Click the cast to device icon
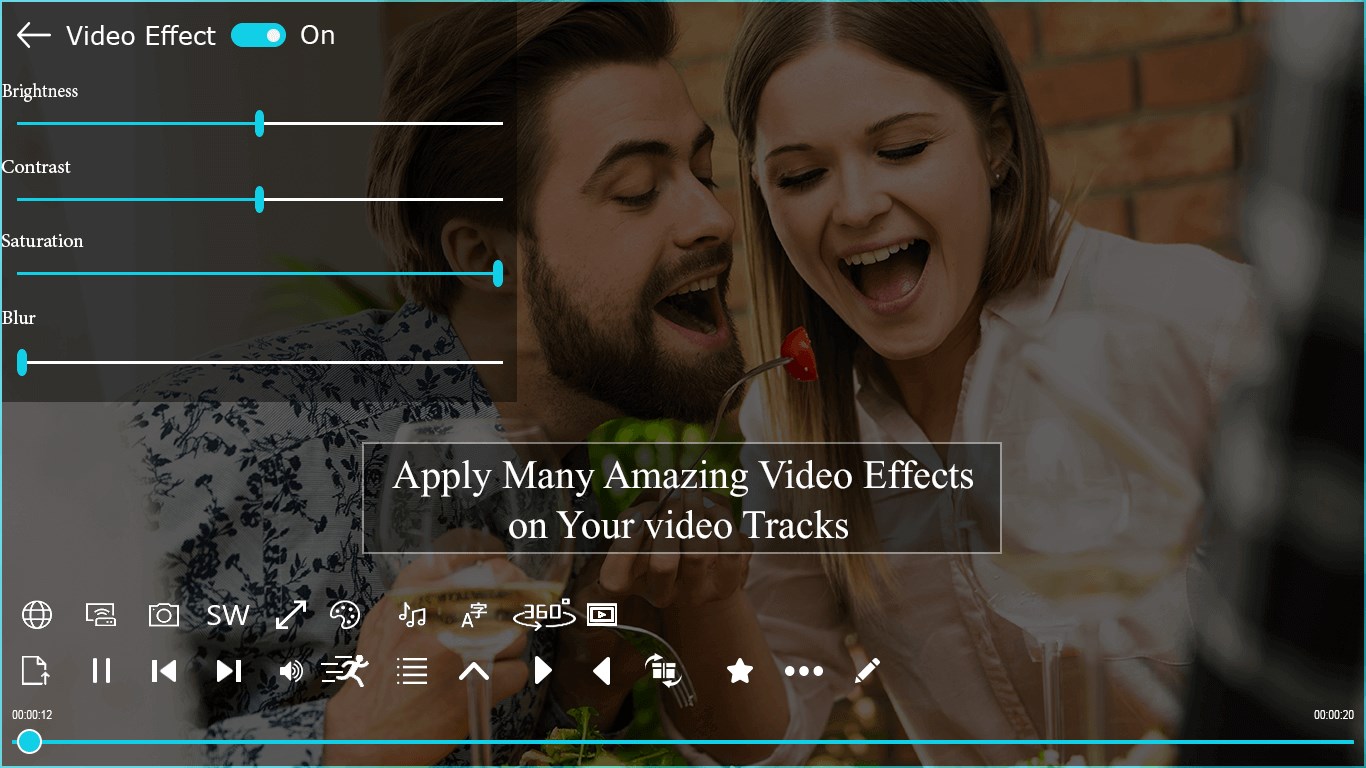This screenshot has height=768, width=1366. [101, 614]
